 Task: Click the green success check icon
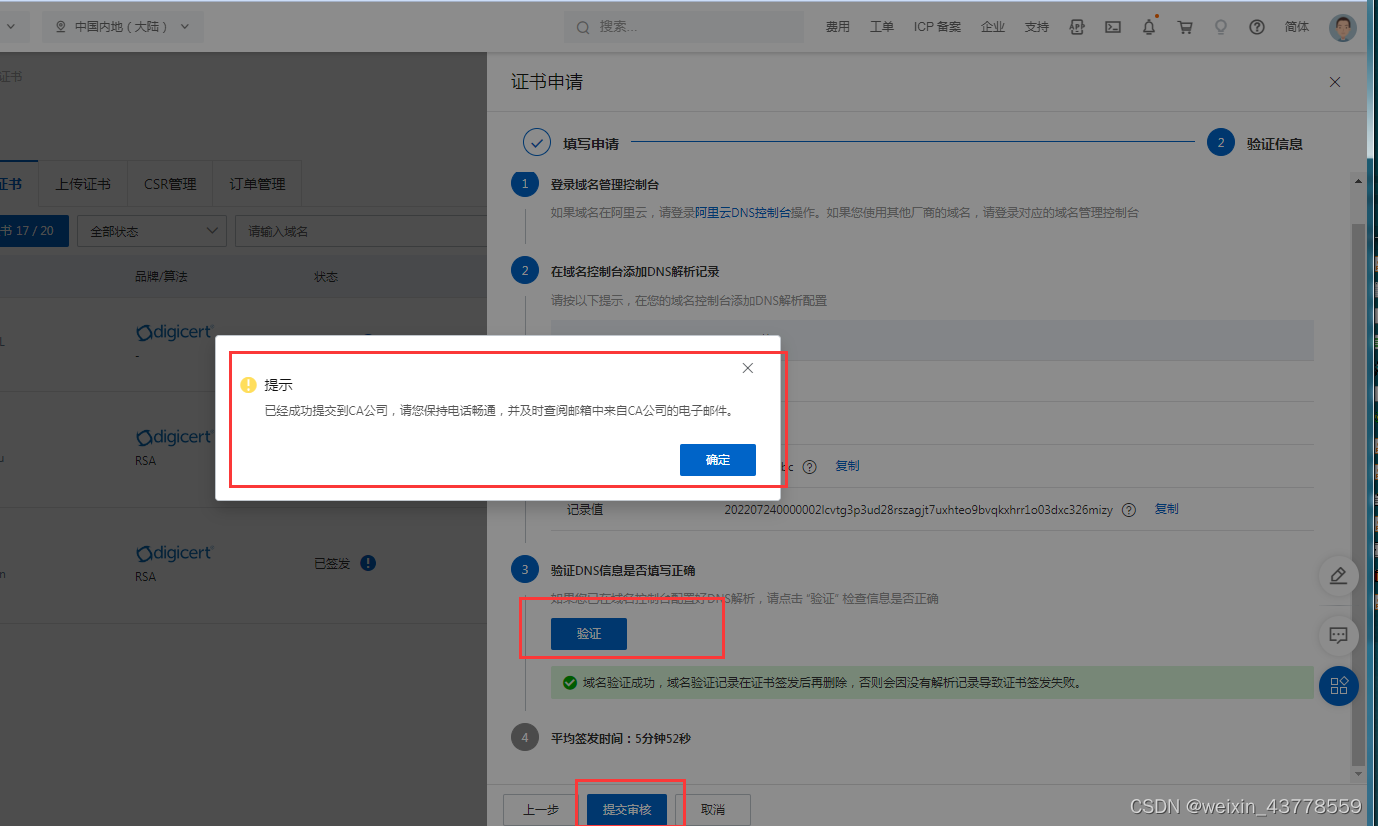570,683
